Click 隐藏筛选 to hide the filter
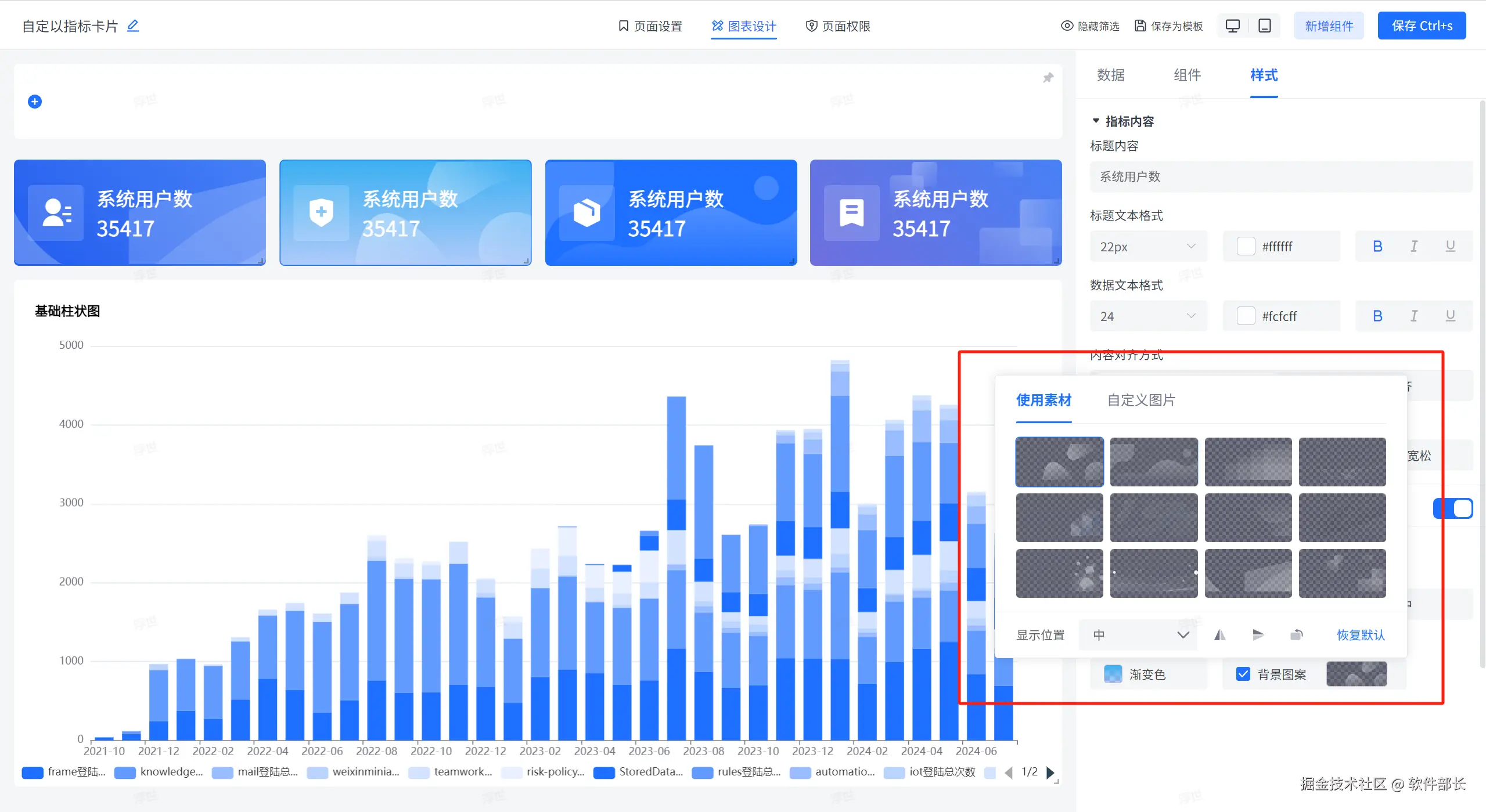The height and width of the screenshot is (812, 1486). pyautogui.click(x=1090, y=26)
